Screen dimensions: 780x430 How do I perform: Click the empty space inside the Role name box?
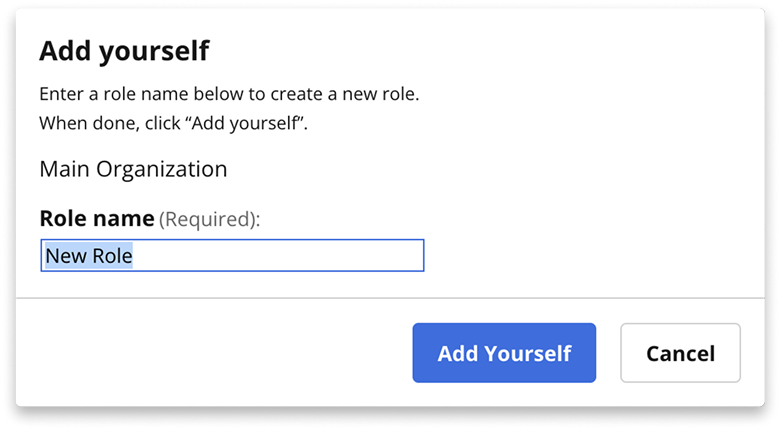point(279,255)
